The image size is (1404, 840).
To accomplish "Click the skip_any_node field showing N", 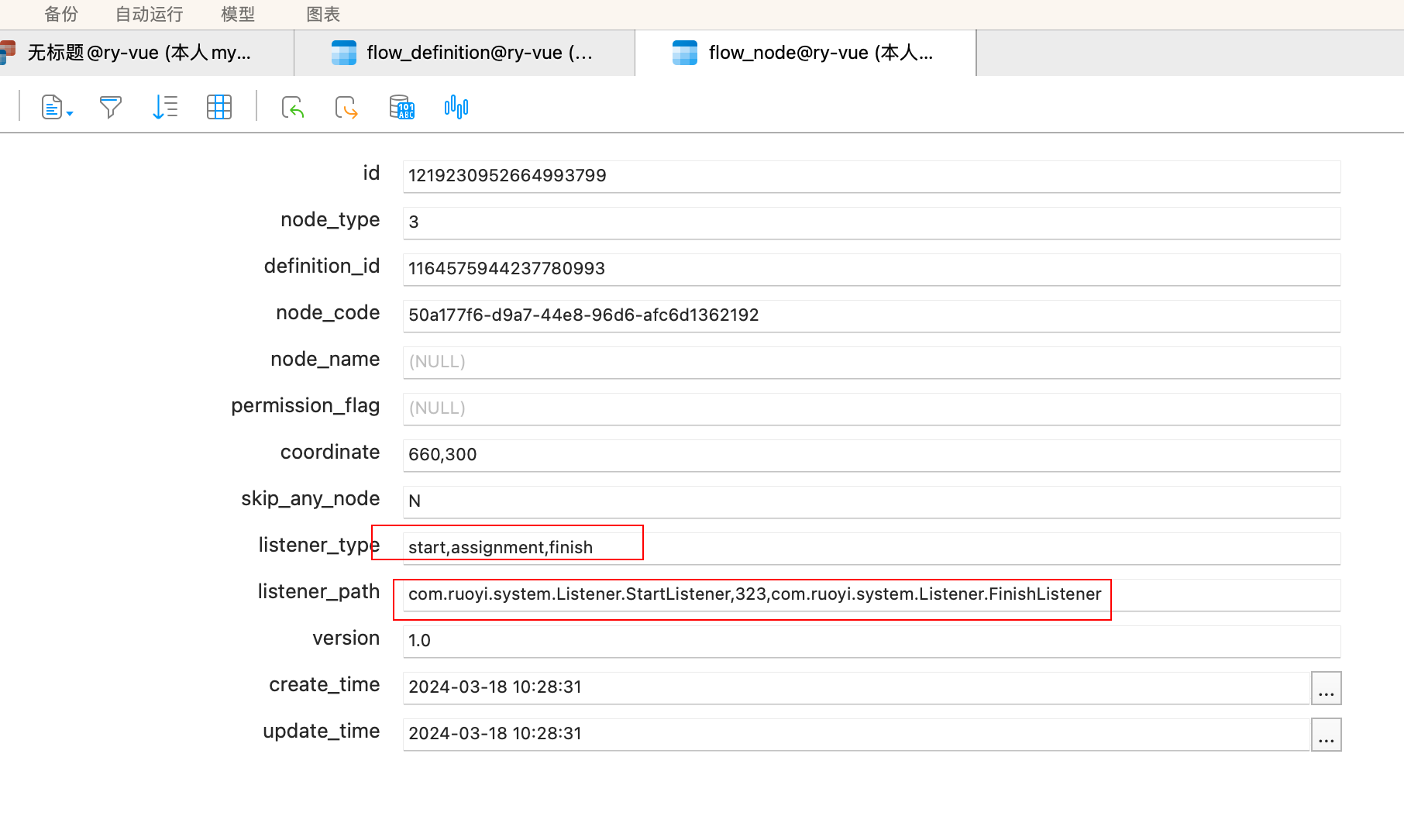I will [872, 501].
